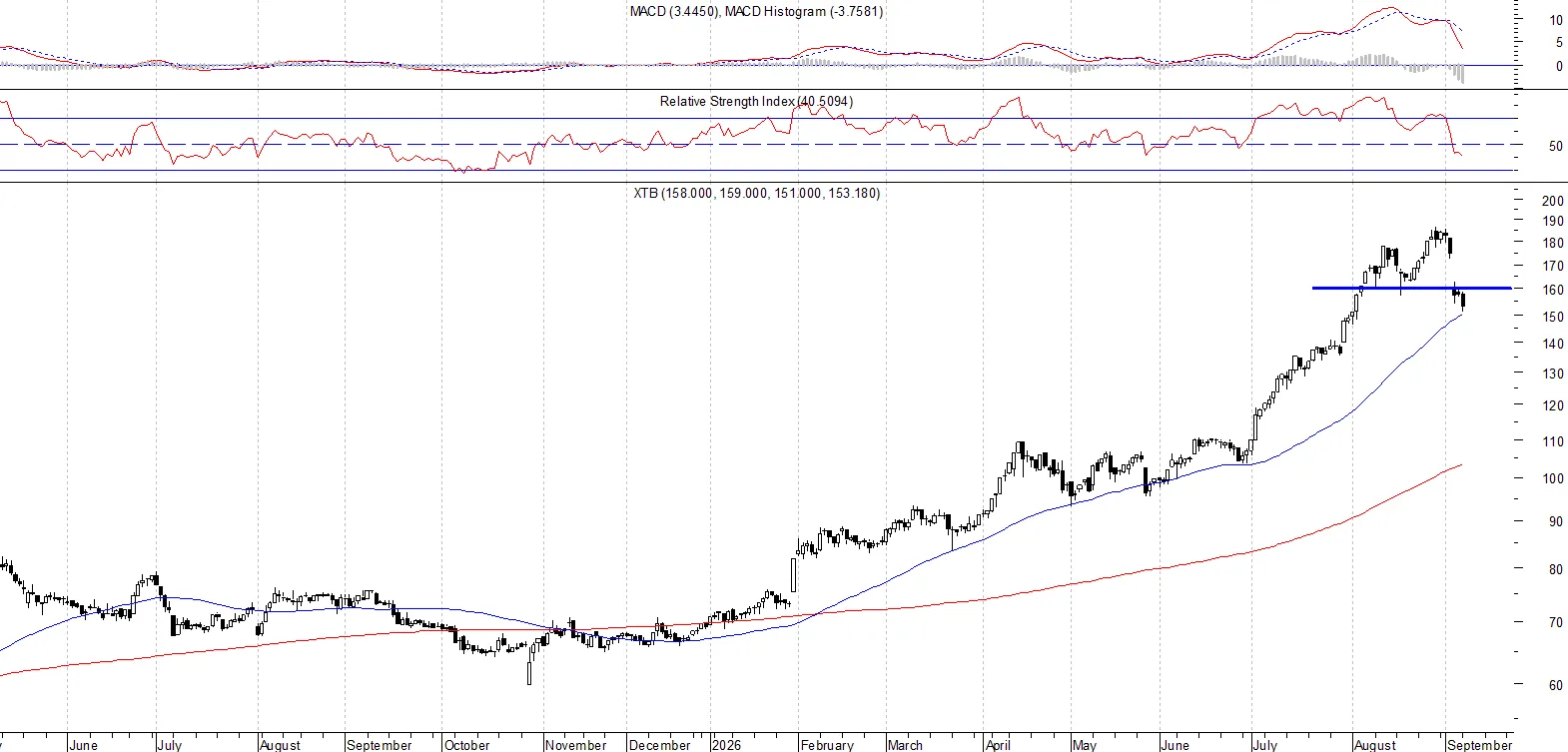Click the 120 price axis label
This screenshot has height=752, width=1568.
[1553, 405]
